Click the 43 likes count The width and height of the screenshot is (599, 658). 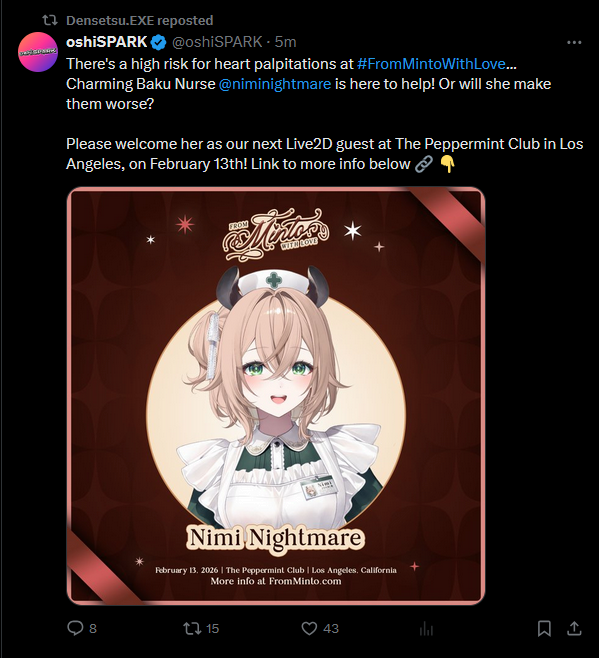point(331,628)
